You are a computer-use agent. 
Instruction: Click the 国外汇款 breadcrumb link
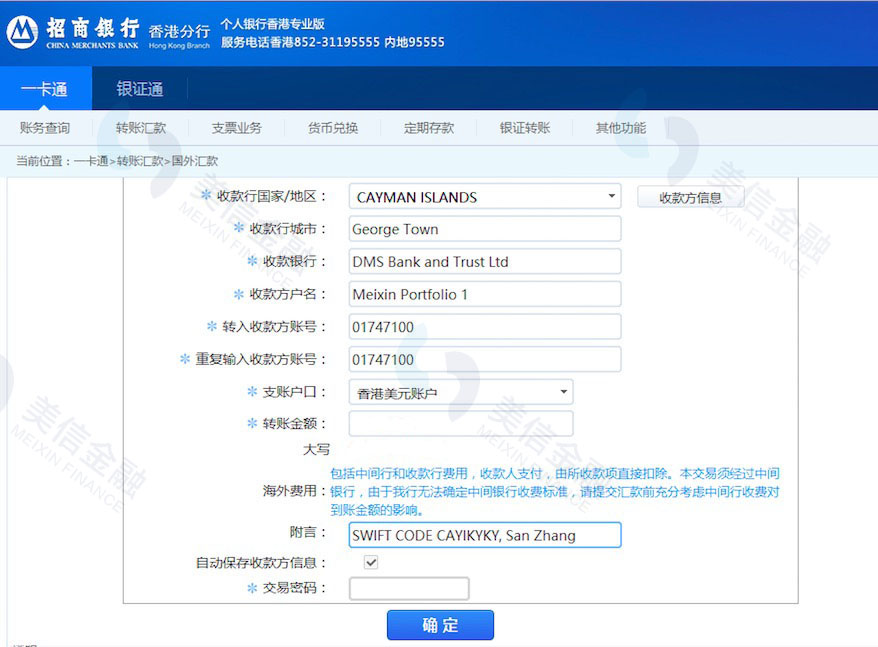[x=195, y=160]
